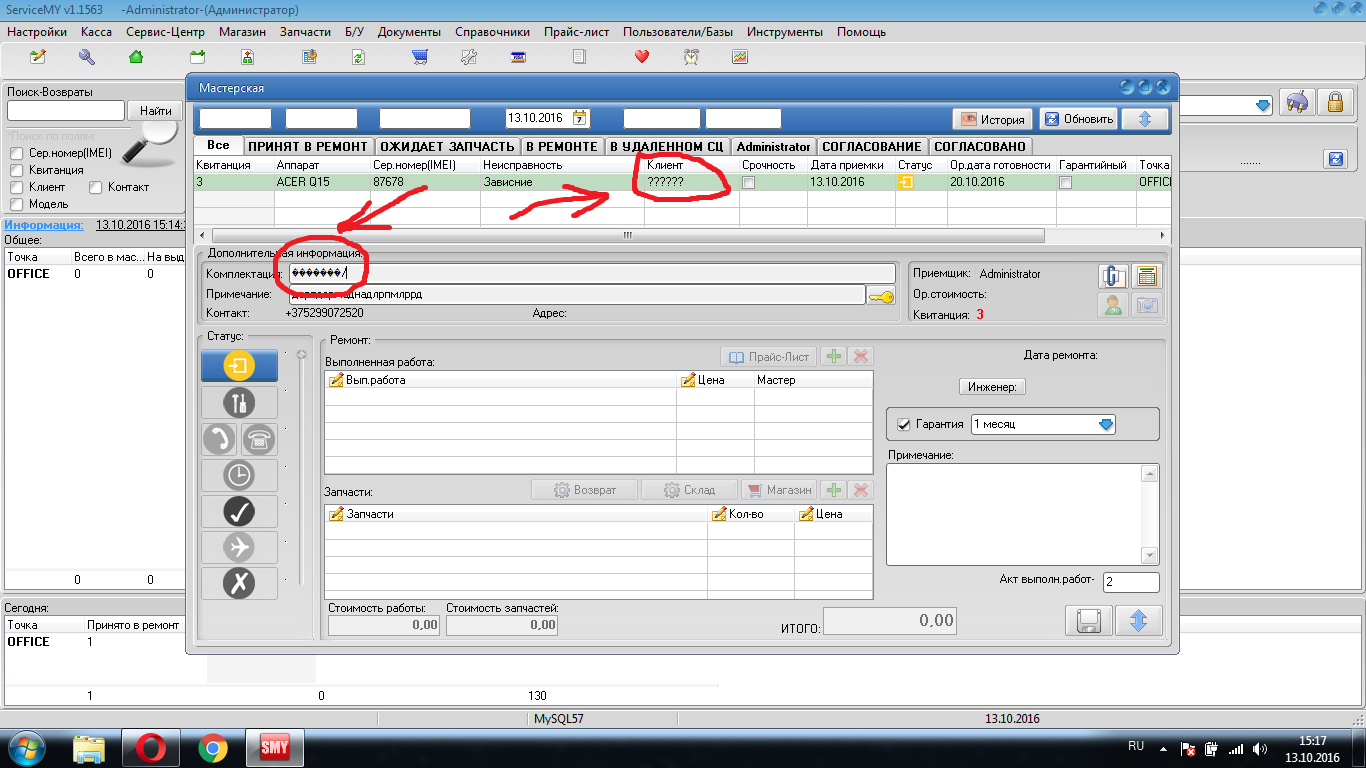
Task: Click the red heart toolbar icon
Action: coord(642,57)
